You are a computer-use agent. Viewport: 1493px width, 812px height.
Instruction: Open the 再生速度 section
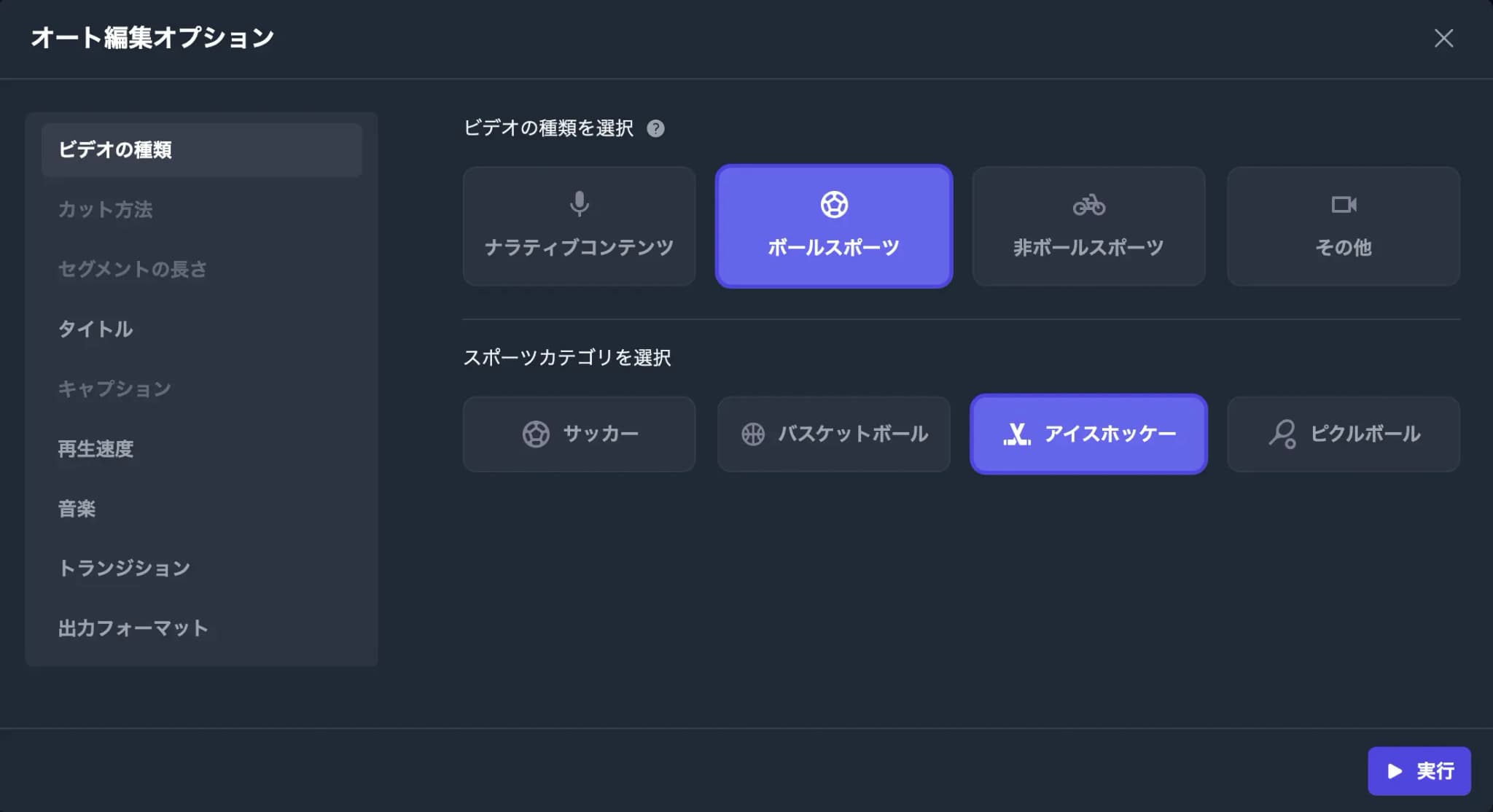pos(96,448)
